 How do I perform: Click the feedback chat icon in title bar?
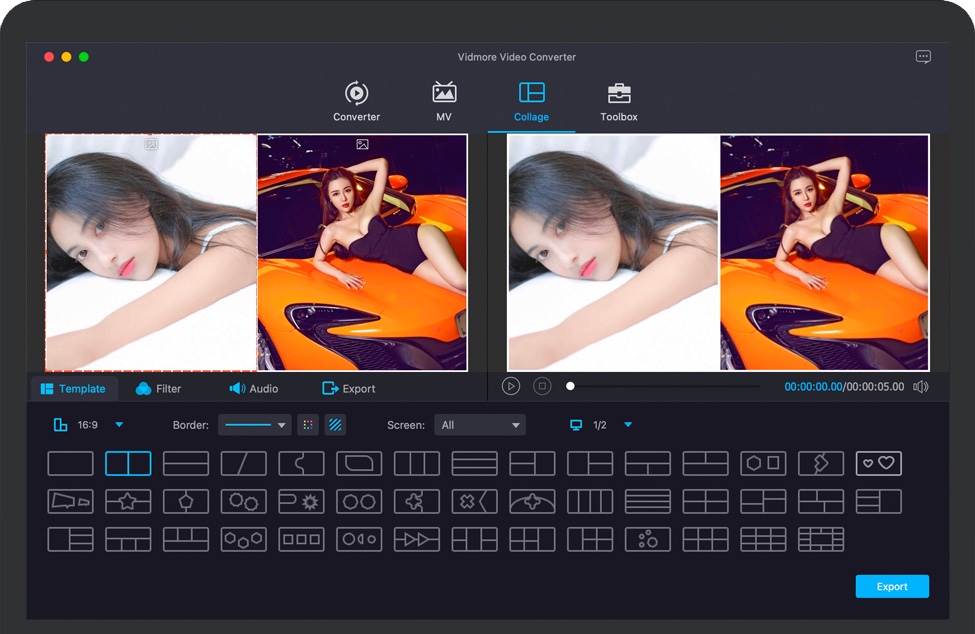coord(923,57)
